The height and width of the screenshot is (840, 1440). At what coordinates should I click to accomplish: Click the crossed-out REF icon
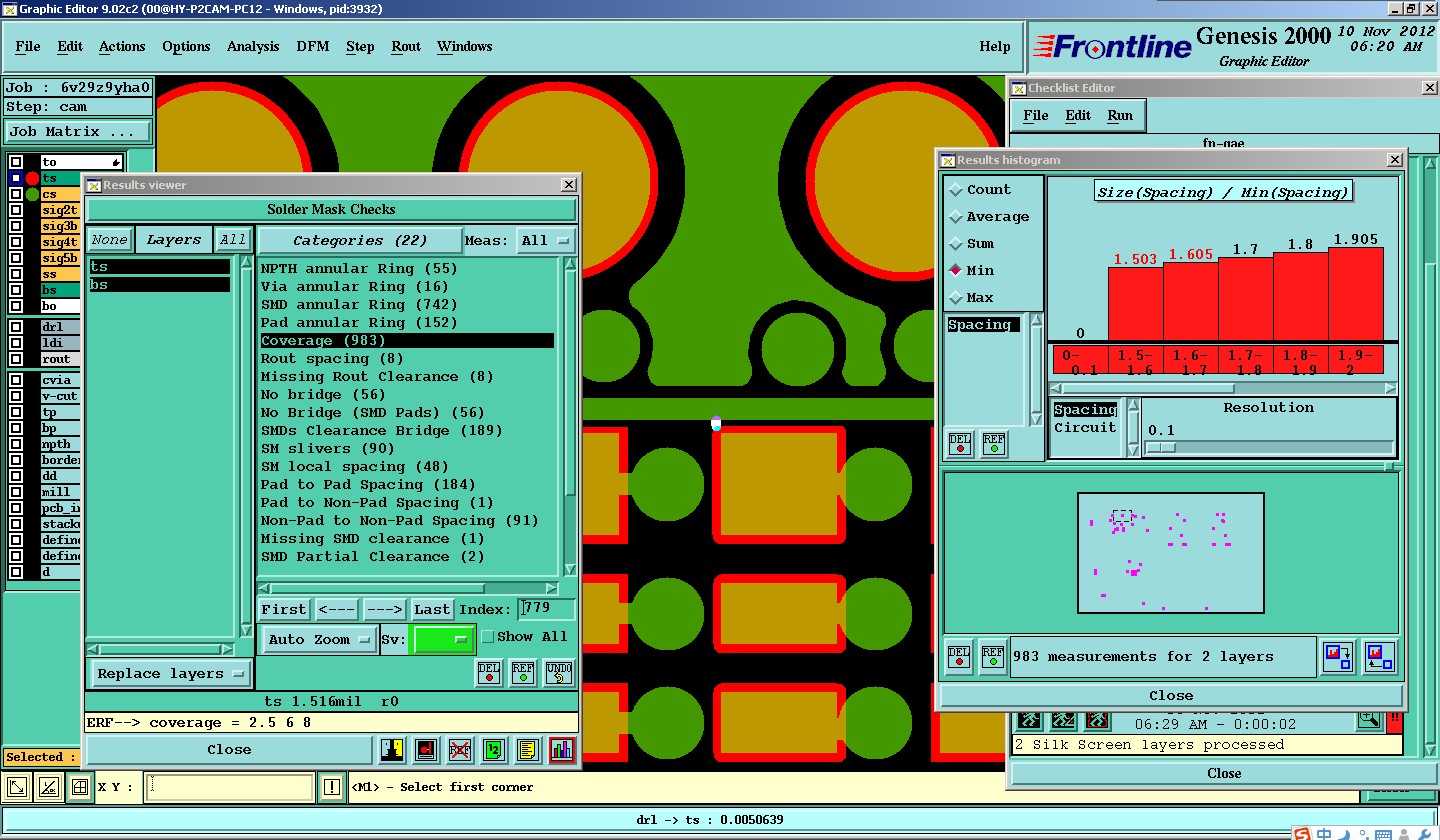(459, 750)
